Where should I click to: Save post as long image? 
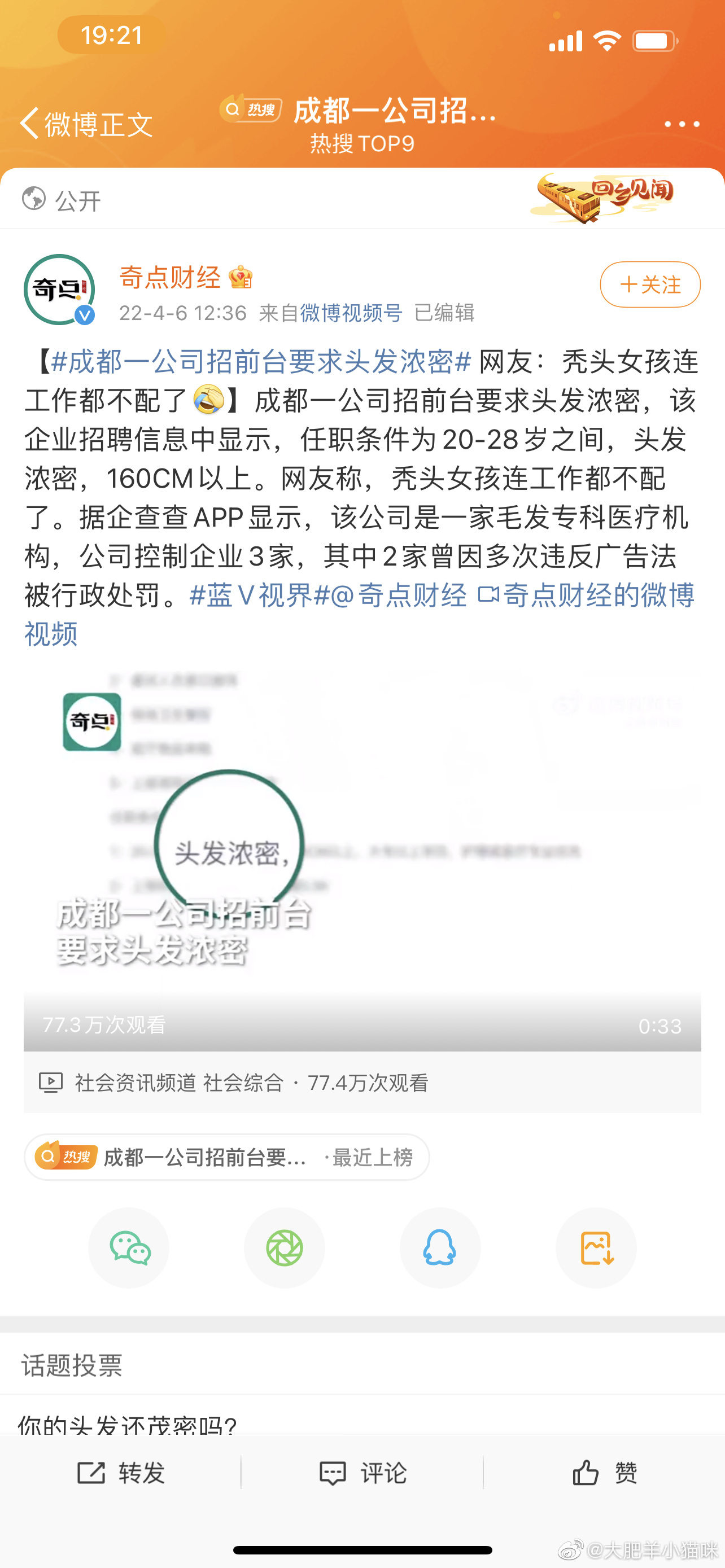point(596,1248)
